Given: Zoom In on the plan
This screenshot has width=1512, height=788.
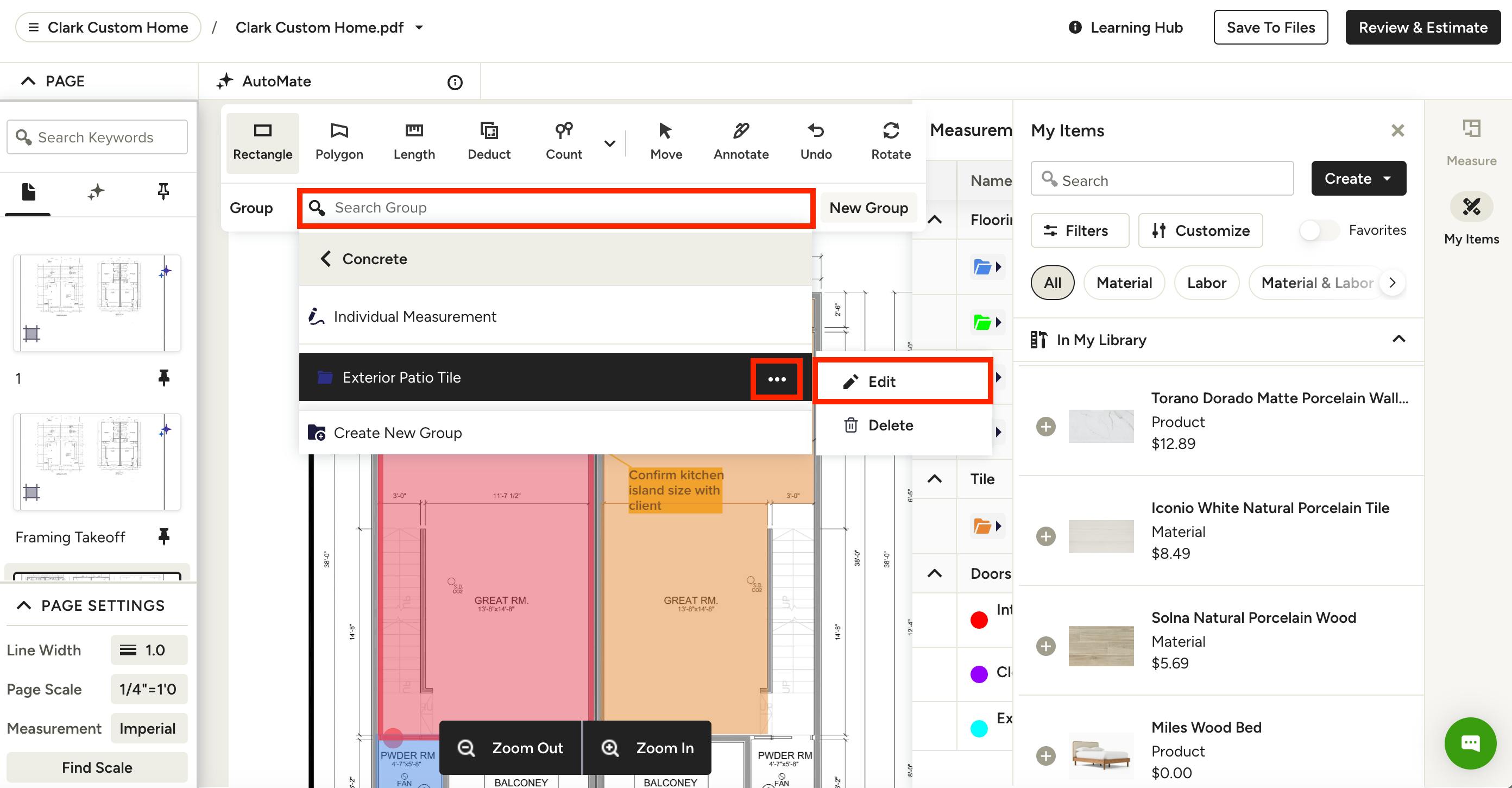Looking at the screenshot, I should [647, 747].
